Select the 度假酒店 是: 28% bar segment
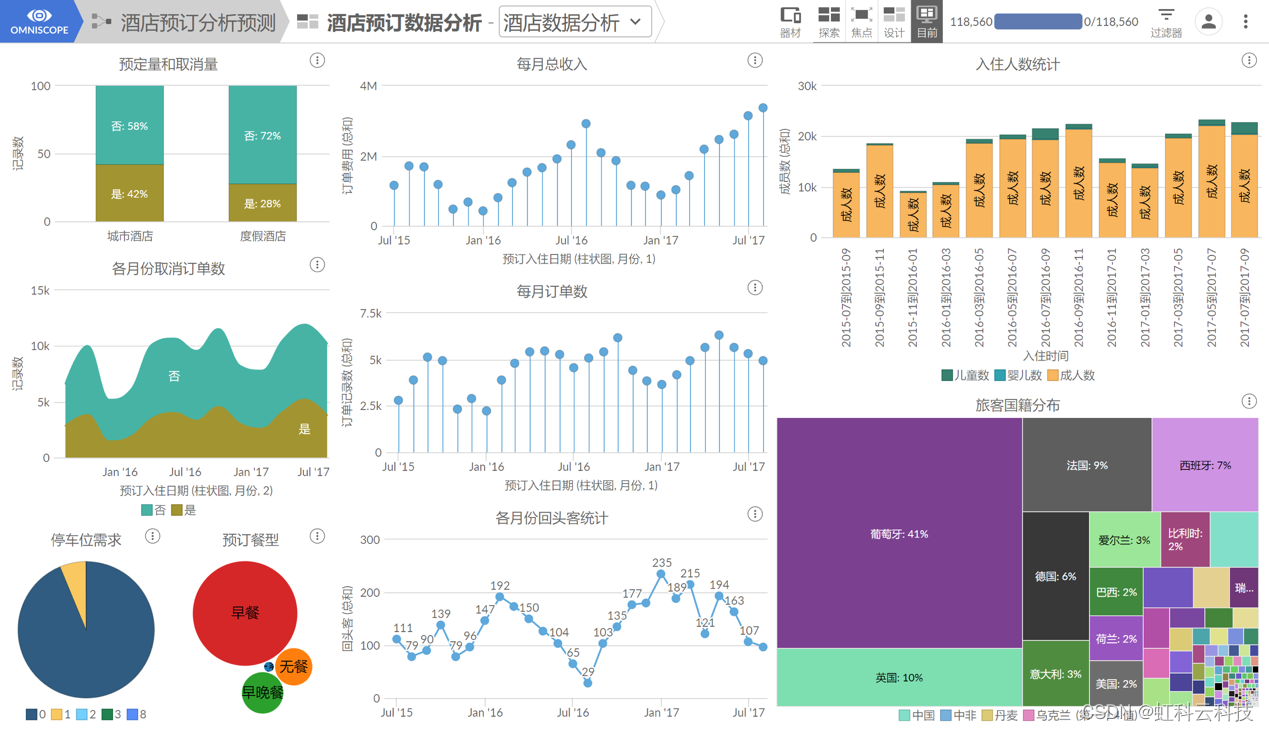The image size is (1269, 731). click(263, 203)
